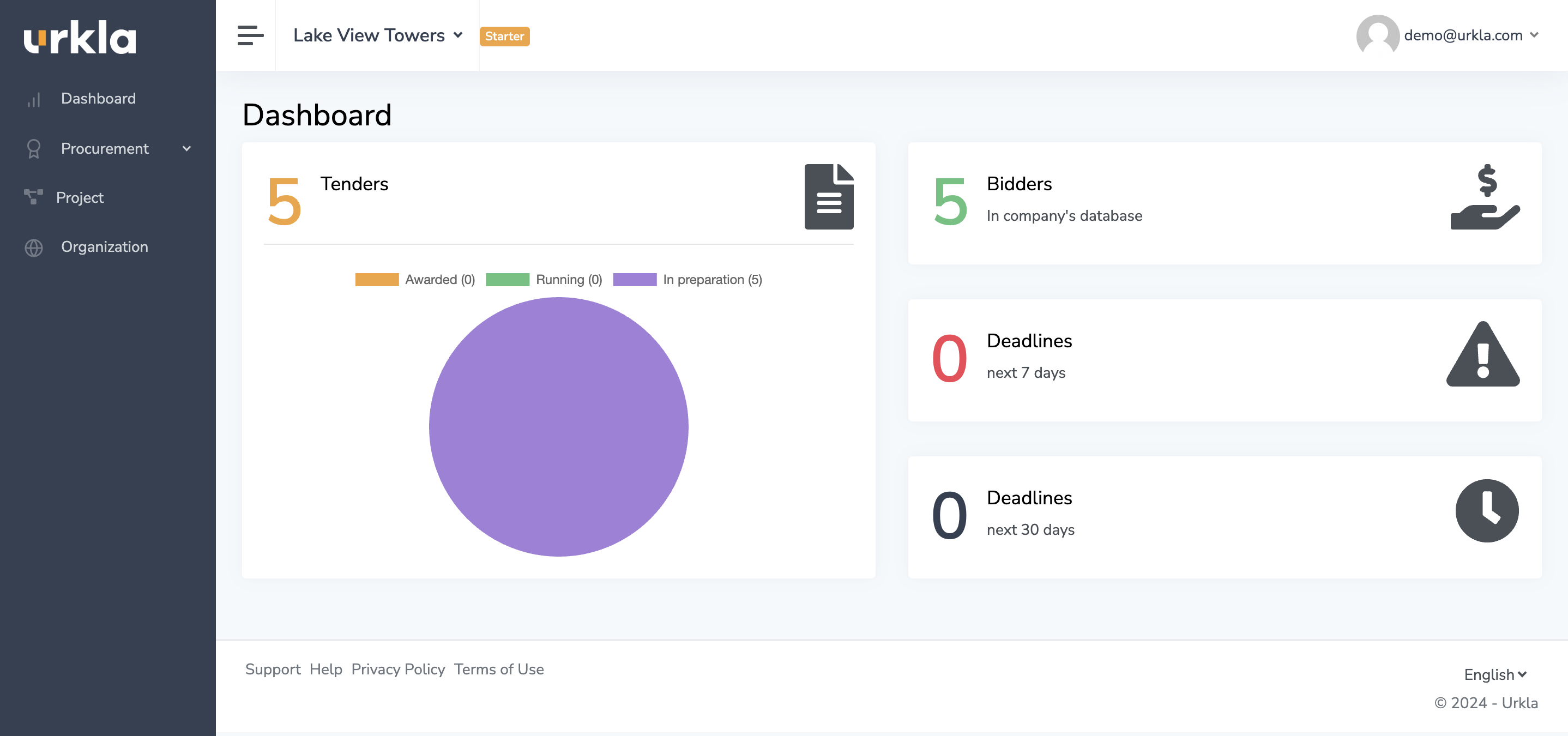Screen dimensions: 1568x736
Task: Click the 'next 30 days' label
Action: (1030, 529)
